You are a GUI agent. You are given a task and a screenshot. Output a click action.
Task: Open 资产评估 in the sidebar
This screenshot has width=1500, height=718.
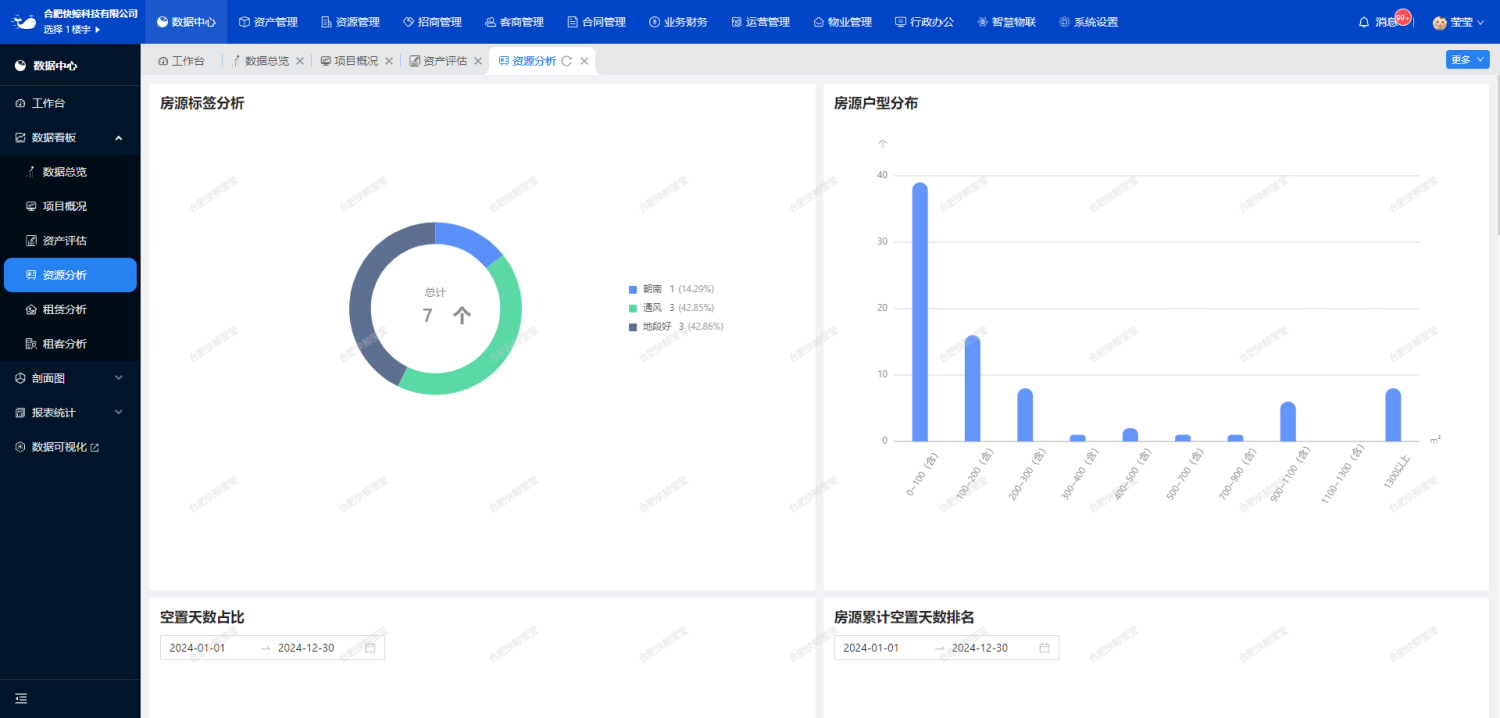point(70,241)
